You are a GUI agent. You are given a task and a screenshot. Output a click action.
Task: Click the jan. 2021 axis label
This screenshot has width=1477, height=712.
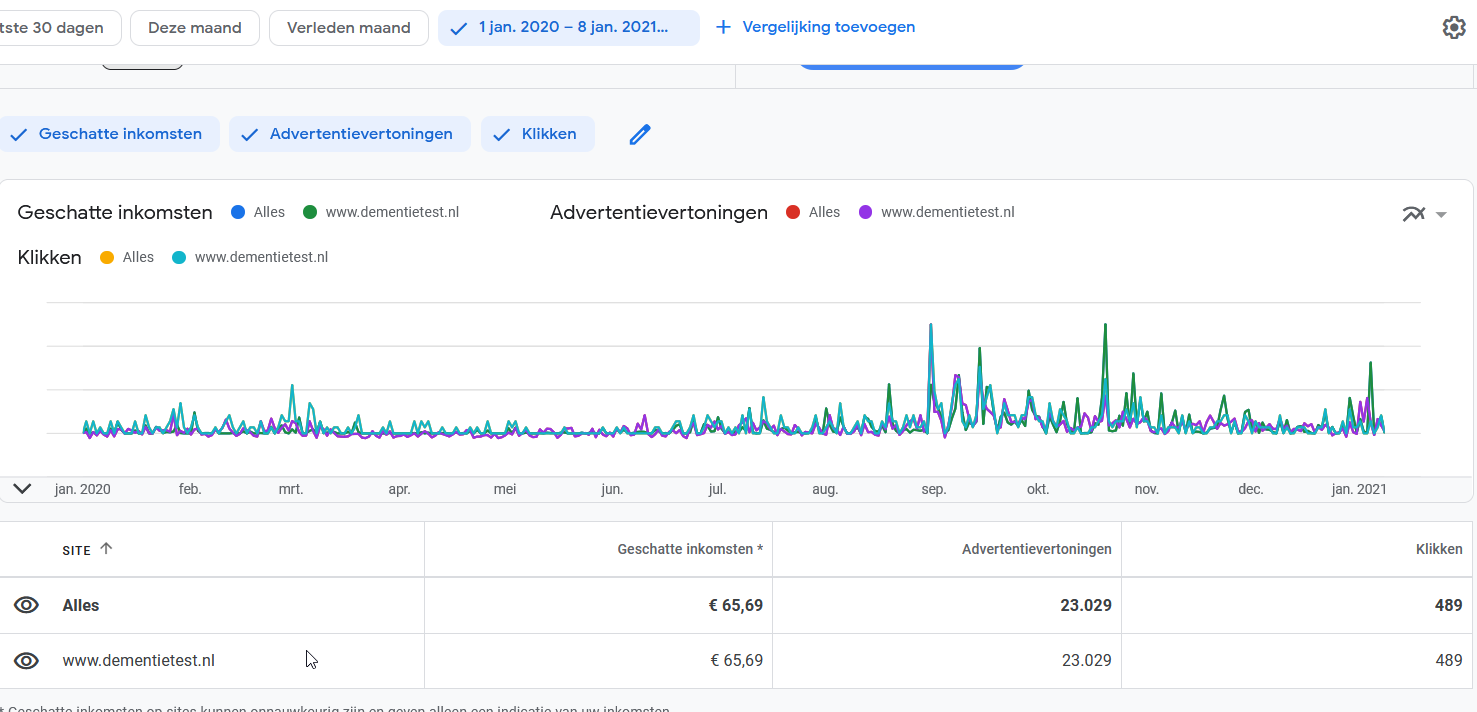click(x=1358, y=489)
